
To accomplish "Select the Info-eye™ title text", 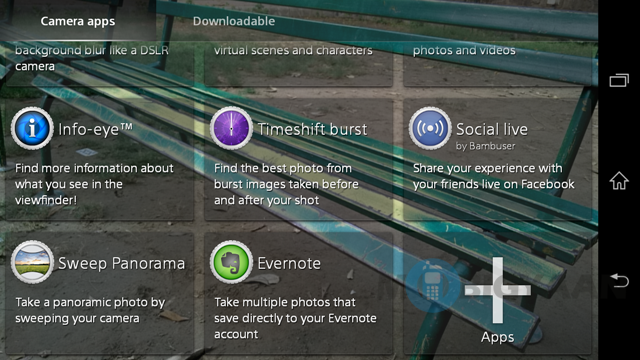I will (x=95, y=129).
